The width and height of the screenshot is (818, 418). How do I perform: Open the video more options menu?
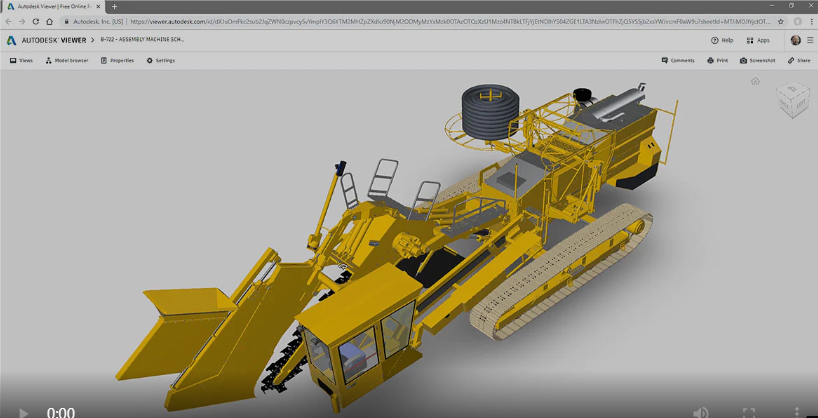click(x=796, y=411)
